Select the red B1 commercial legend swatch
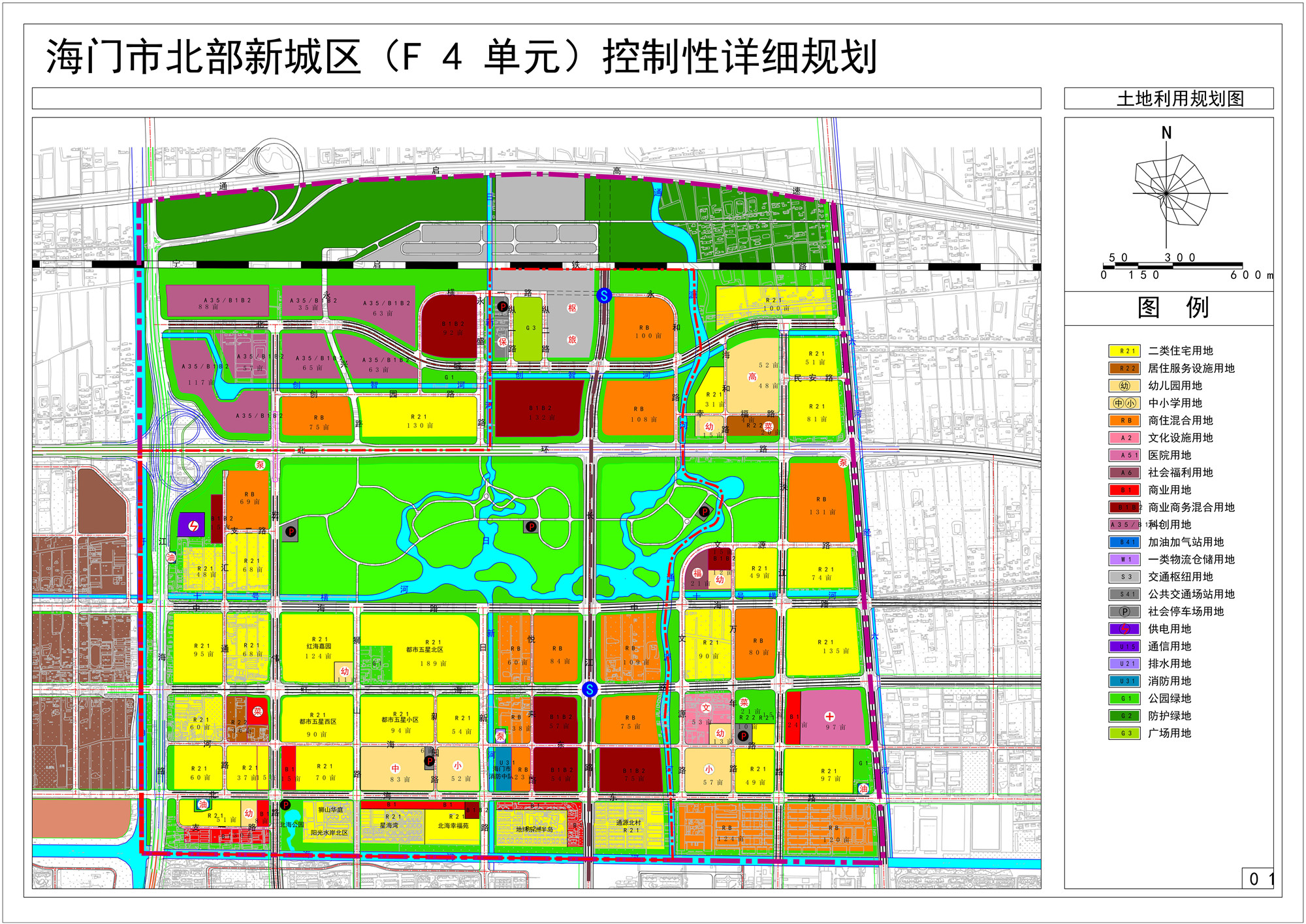The height and width of the screenshot is (924, 1306). coord(1124,490)
